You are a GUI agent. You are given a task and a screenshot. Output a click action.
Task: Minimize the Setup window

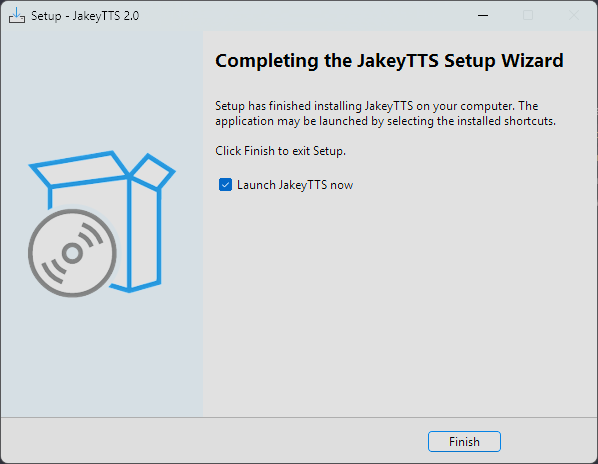click(483, 16)
